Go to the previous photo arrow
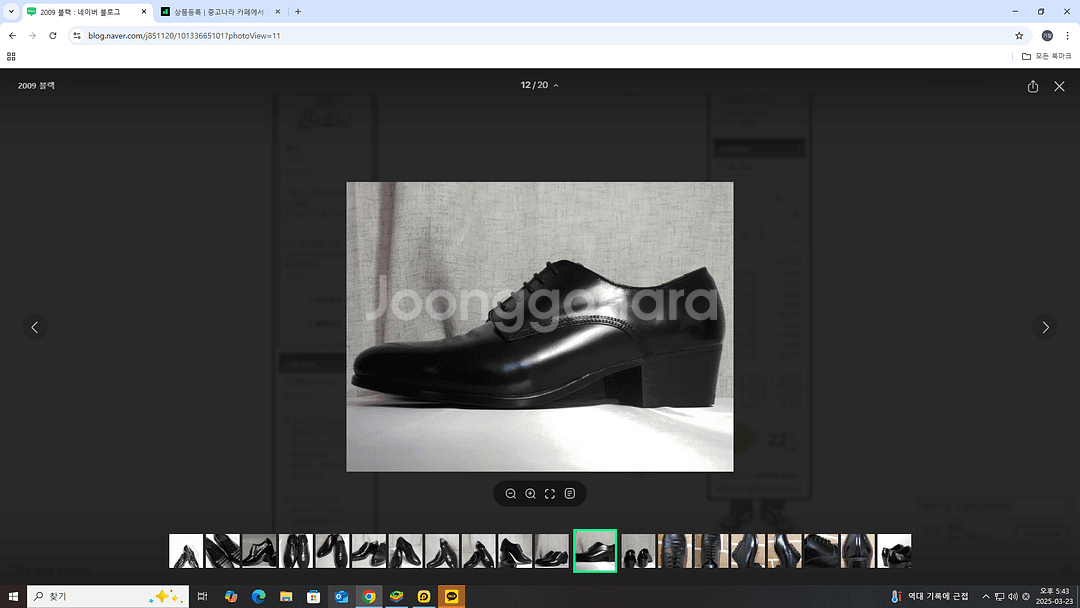This screenshot has height=608, width=1080. click(x=35, y=327)
